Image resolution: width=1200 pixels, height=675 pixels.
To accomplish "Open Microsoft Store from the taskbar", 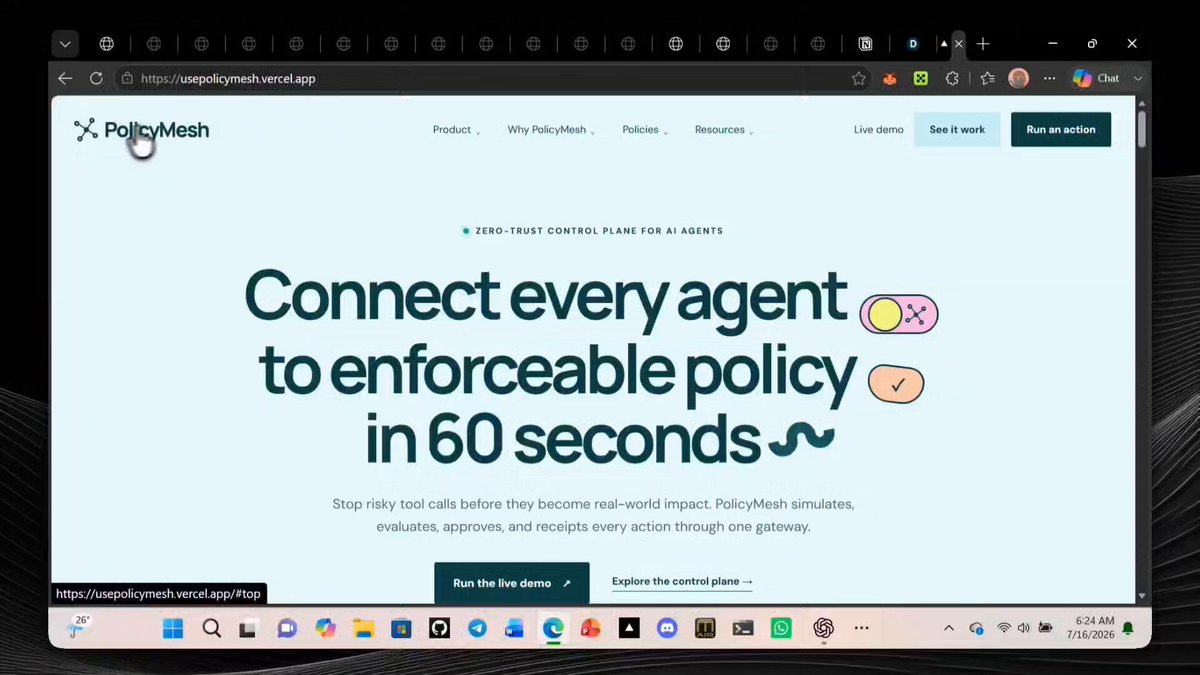I will coord(401,628).
